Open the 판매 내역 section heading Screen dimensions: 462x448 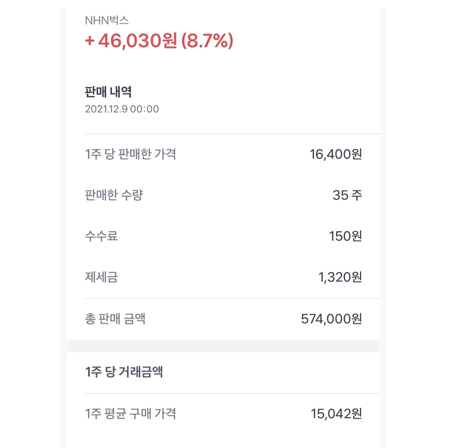tap(108, 92)
